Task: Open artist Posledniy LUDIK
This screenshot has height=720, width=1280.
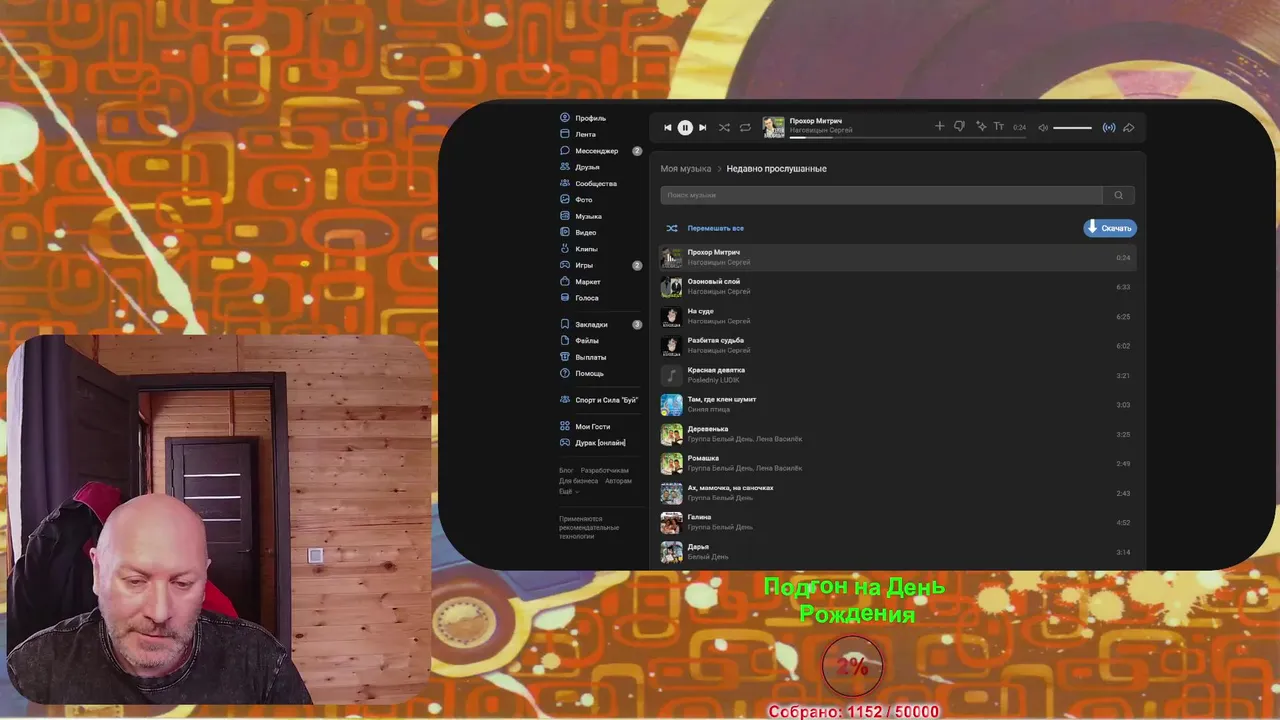Action: (714, 380)
